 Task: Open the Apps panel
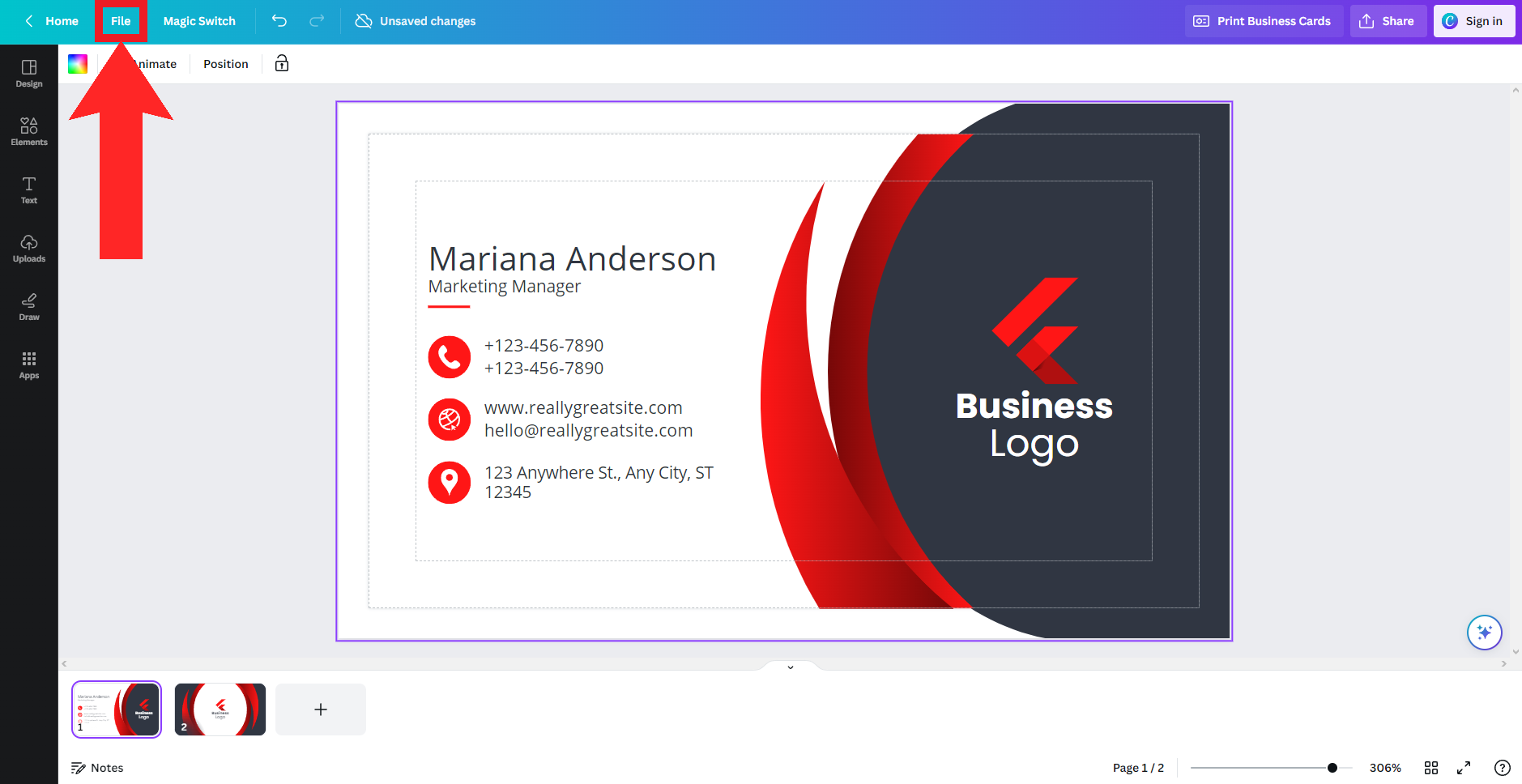coord(29,364)
